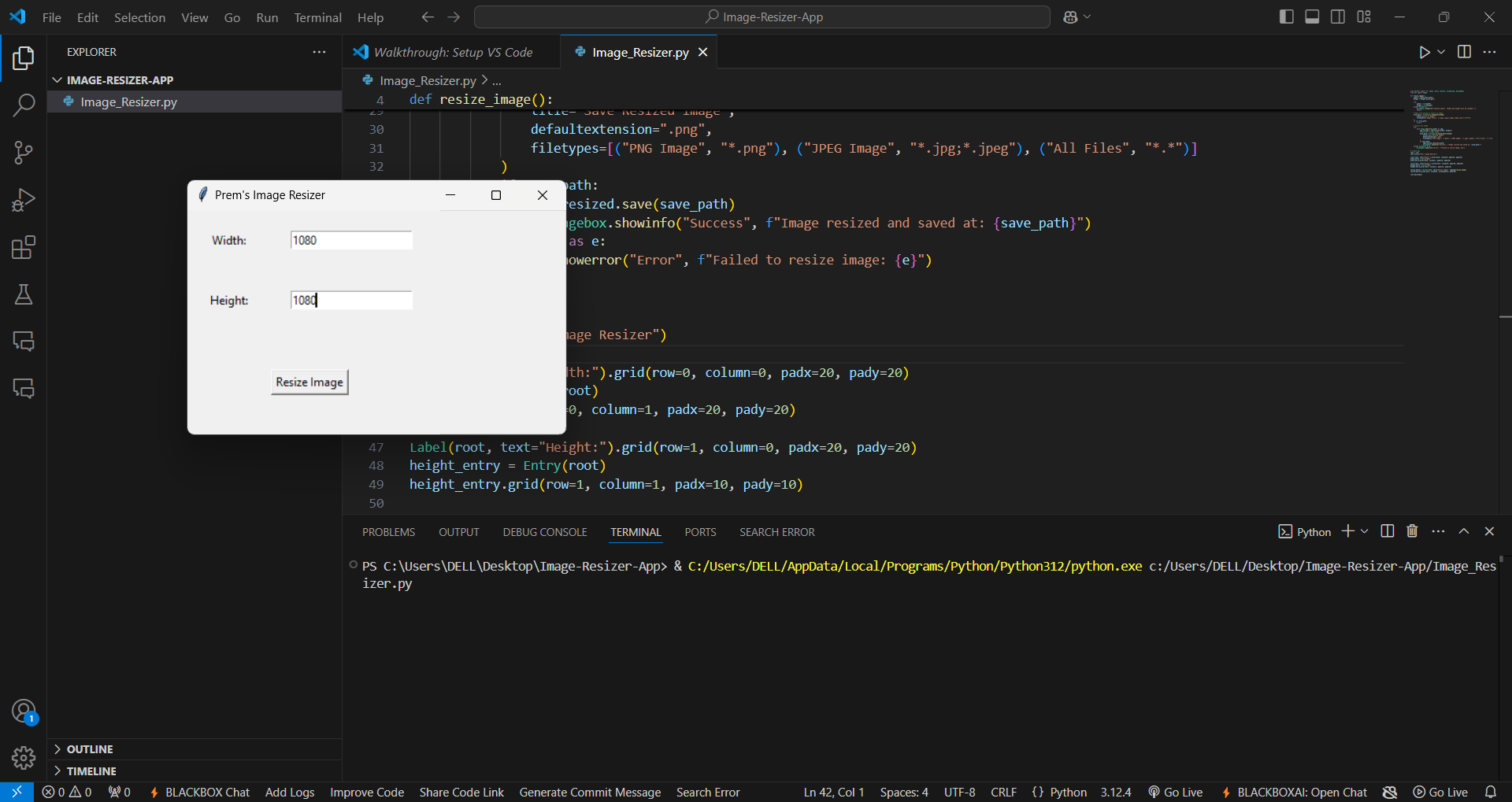
Task: Click Generate Commit Message in status bar
Action: click(590, 792)
